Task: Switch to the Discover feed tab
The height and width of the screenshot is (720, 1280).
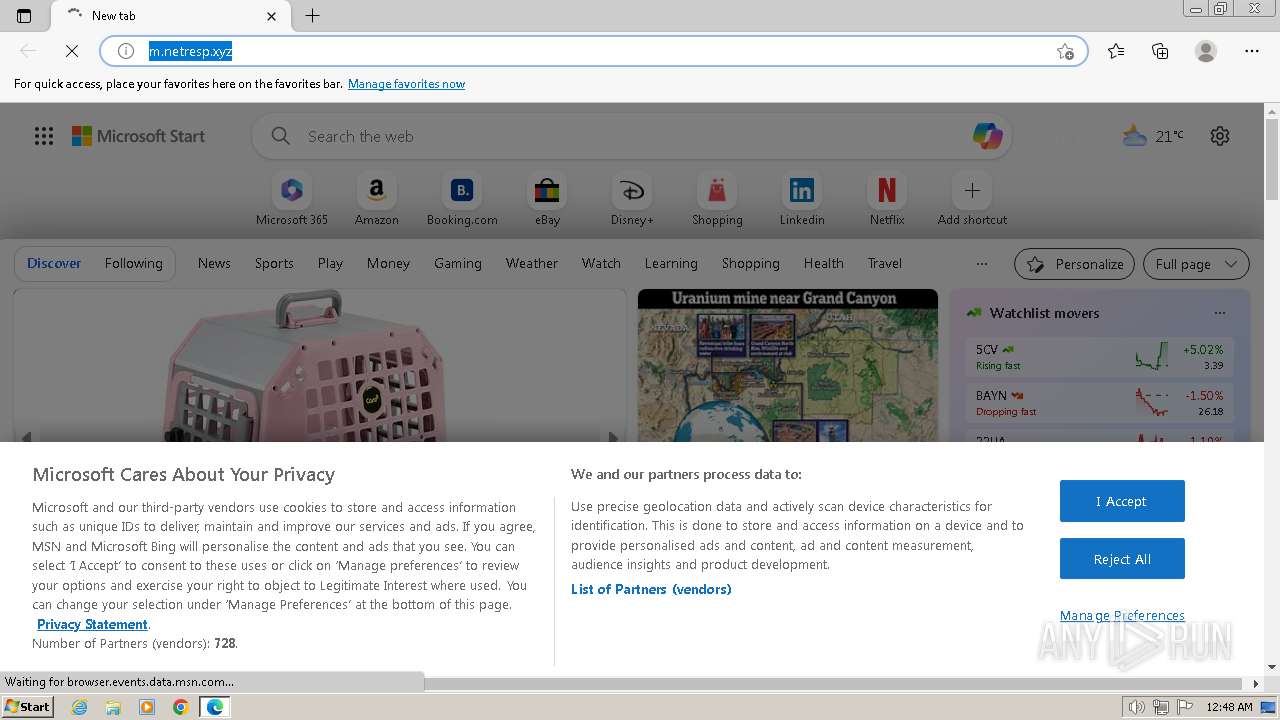Action: click(x=54, y=263)
